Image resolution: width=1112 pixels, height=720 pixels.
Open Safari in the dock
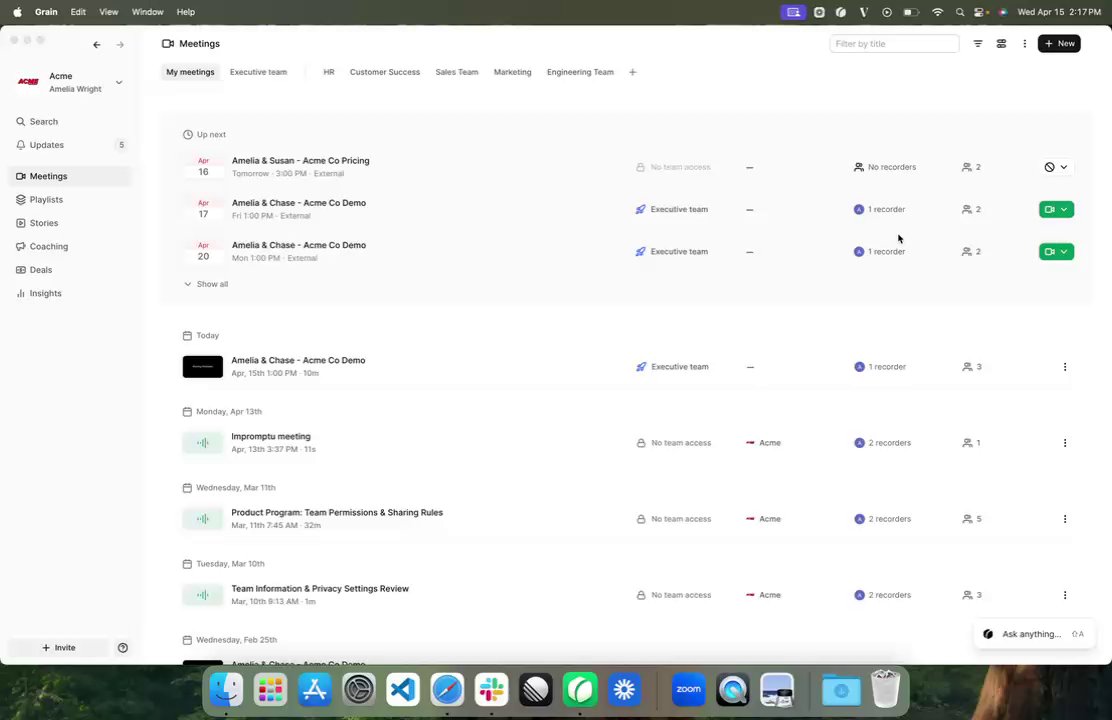click(447, 689)
